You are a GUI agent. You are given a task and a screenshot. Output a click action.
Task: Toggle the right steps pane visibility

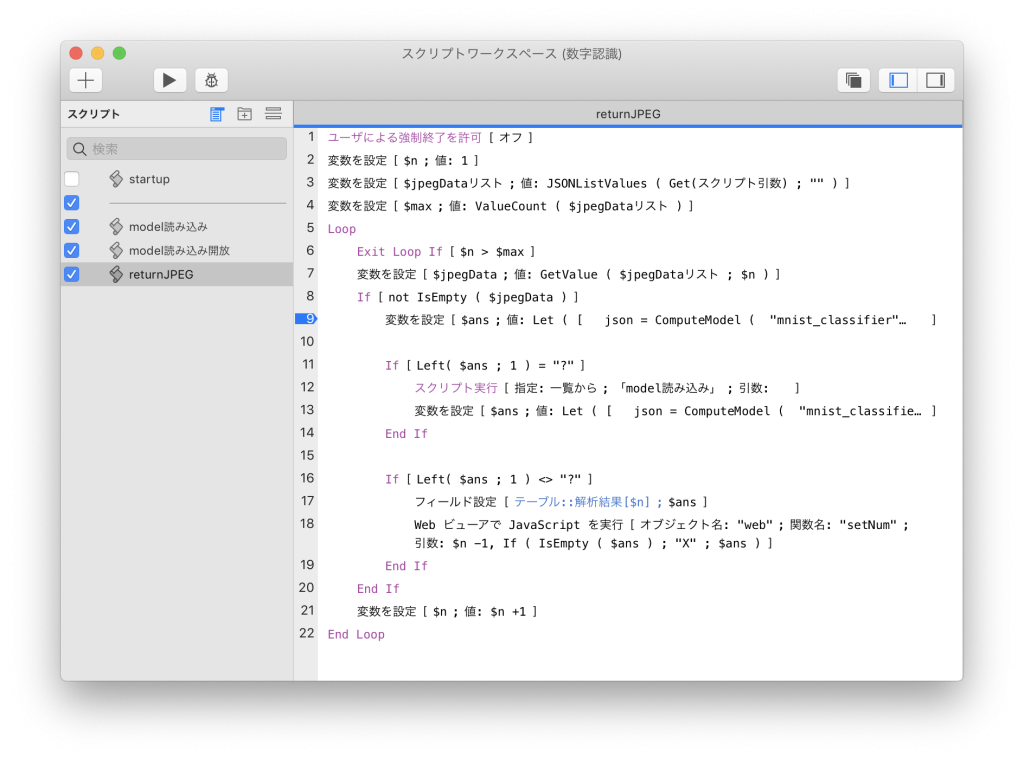point(935,80)
